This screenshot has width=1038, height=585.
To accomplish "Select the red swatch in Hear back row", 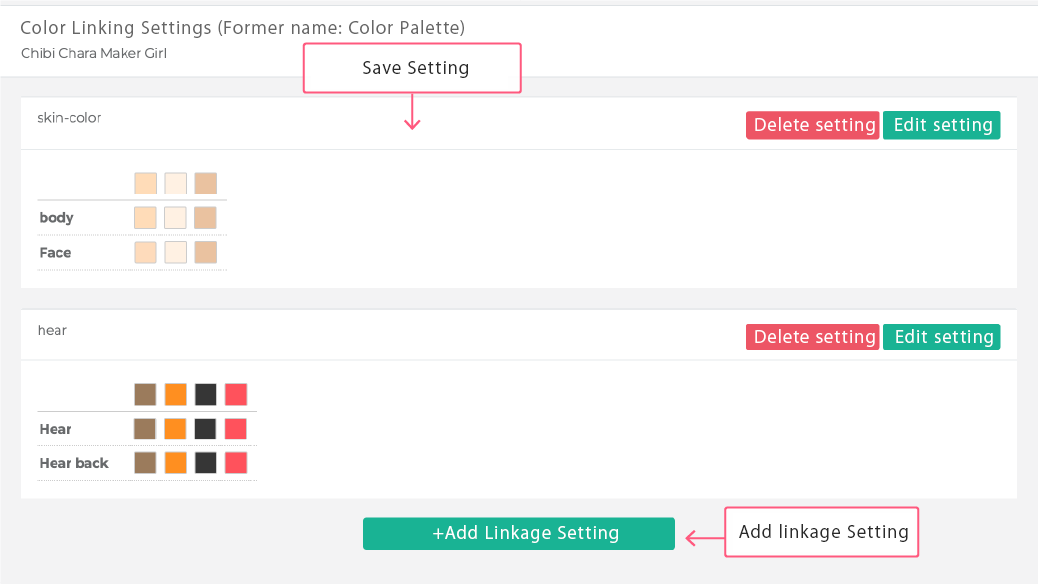I will click(x=236, y=463).
